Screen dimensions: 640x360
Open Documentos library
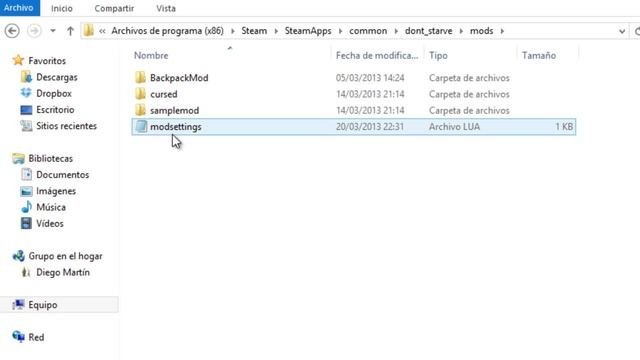(x=62, y=175)
